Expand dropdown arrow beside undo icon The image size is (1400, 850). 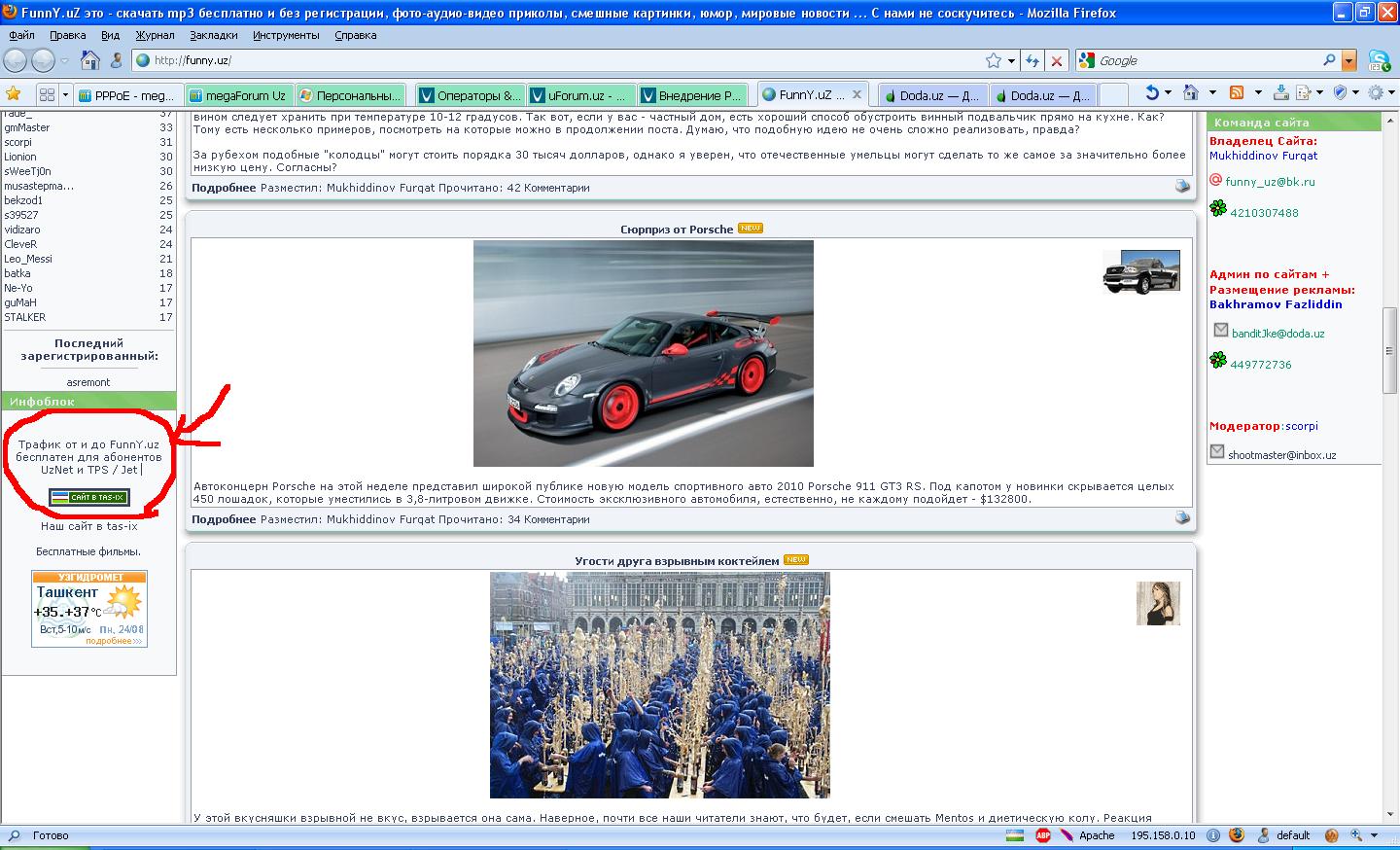click(1168, 93)
